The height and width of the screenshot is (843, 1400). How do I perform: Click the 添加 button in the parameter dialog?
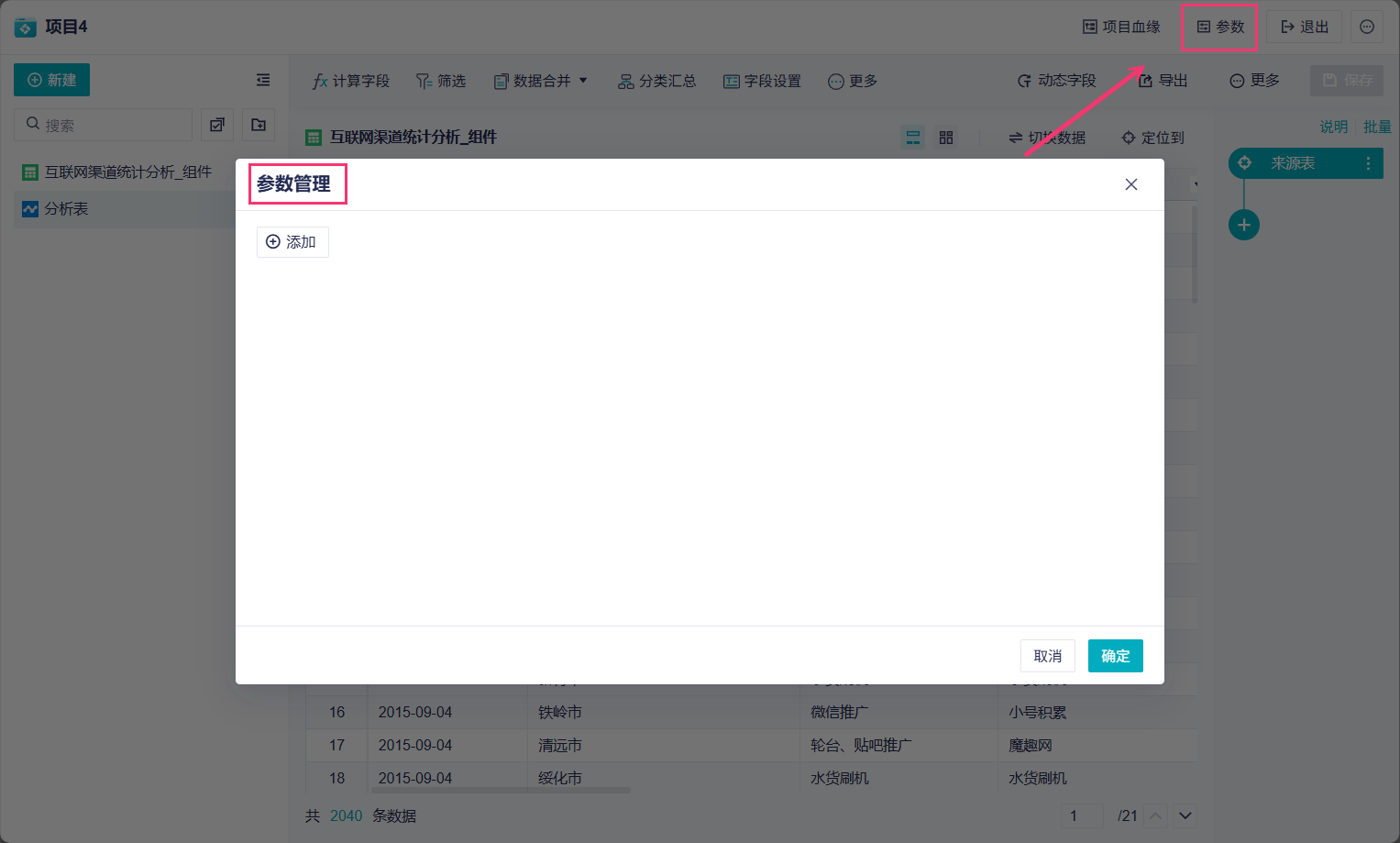pyautogui.click(x=292, y=242)
